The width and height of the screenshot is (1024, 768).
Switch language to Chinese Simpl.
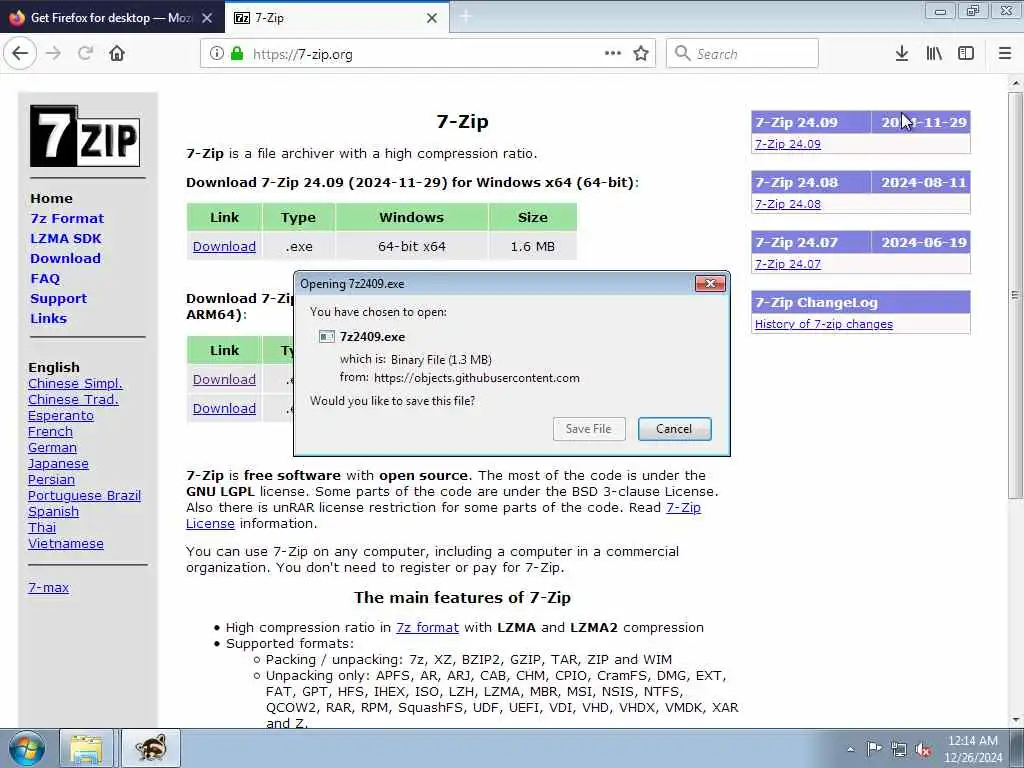[75, 383]
